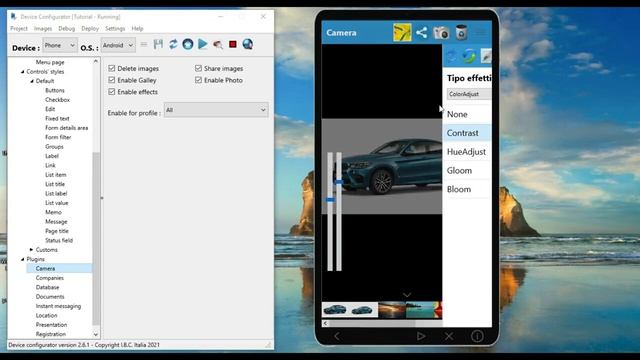Select Camera plugin in tree
Screen dimensions: 640x360
pos(45,269)
